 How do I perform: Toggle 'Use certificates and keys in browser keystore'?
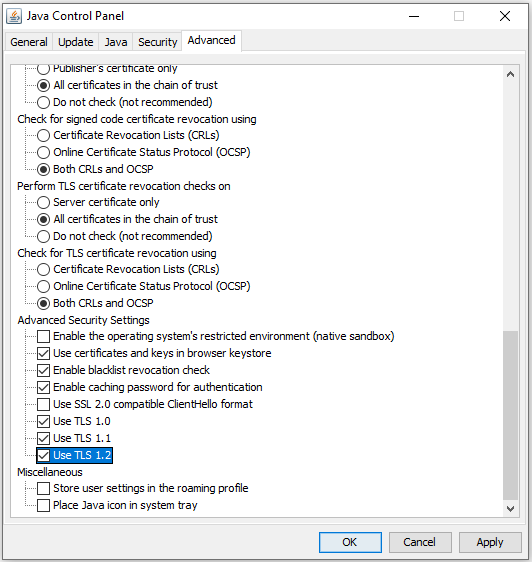point(43,353)
